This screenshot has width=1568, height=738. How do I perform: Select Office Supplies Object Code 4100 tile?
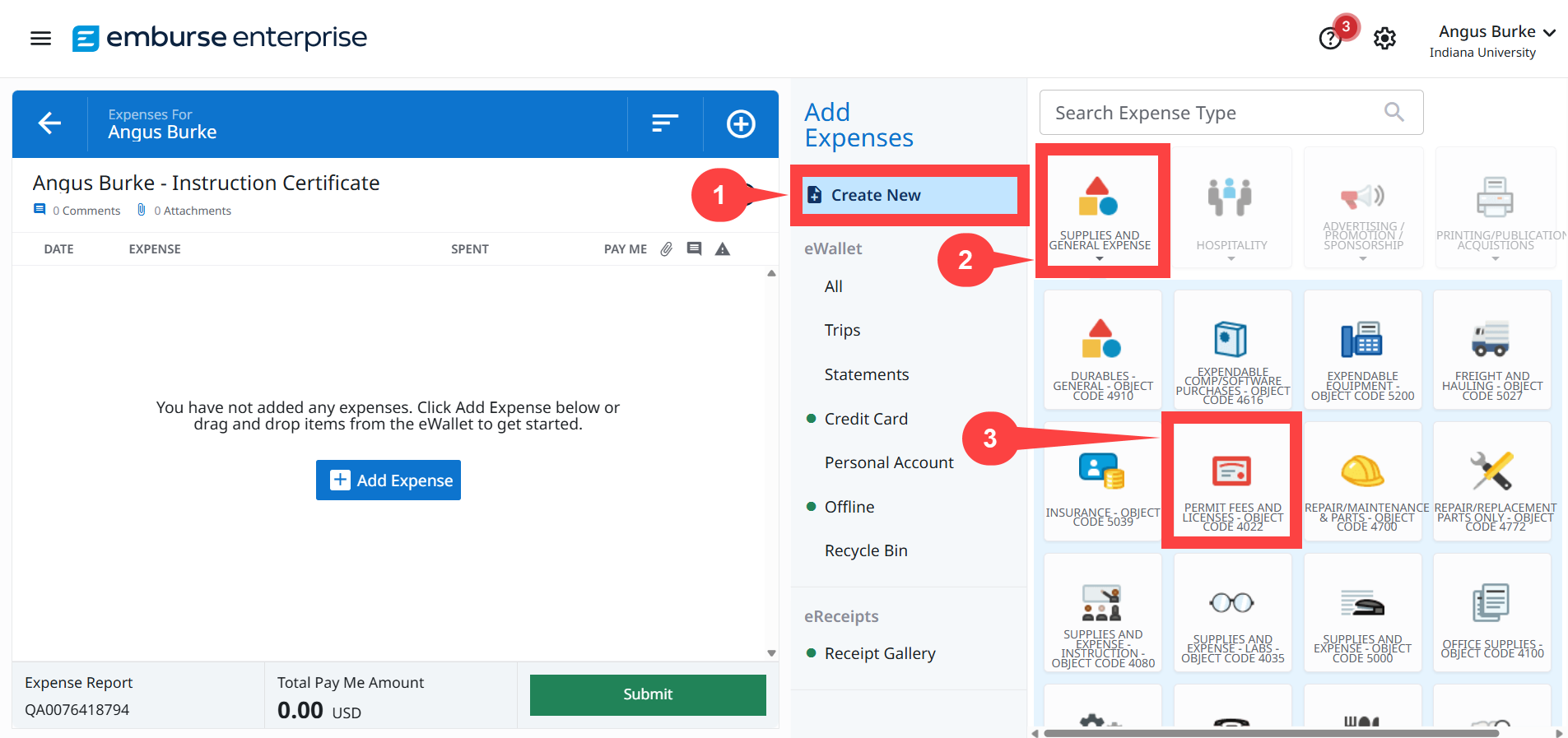tap(1491, 614)
